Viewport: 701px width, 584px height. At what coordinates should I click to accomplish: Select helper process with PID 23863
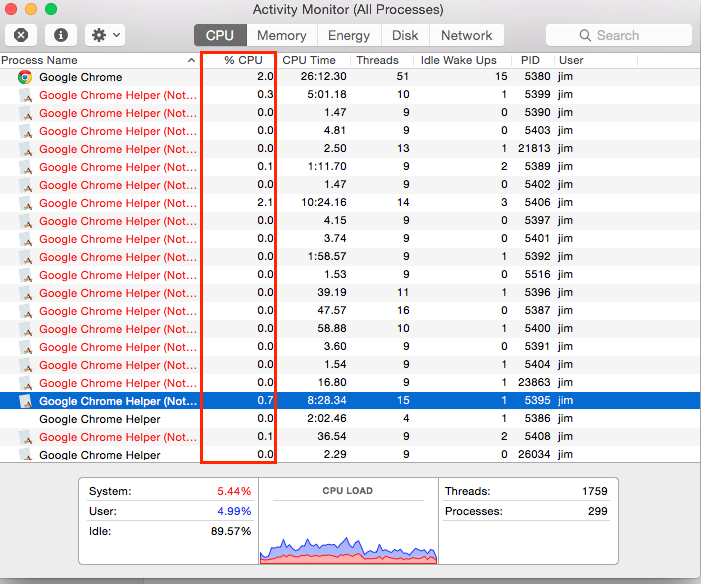click(350, 383)
